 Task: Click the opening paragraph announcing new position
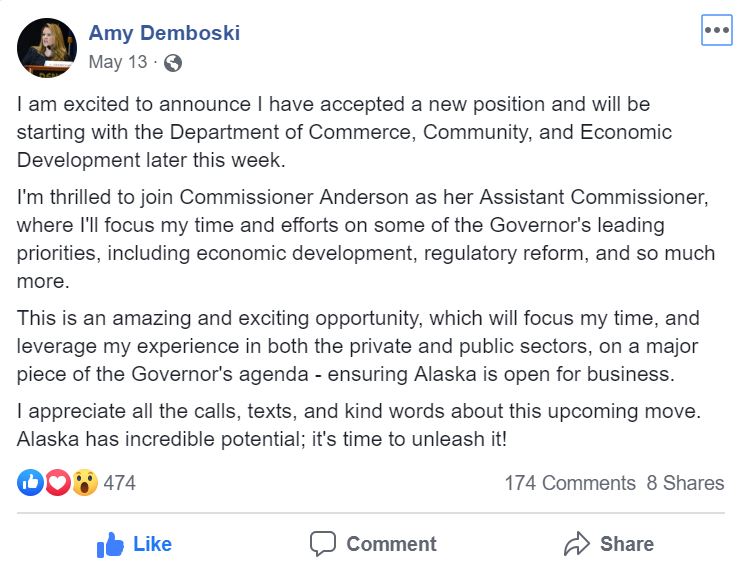click(344, 132)
